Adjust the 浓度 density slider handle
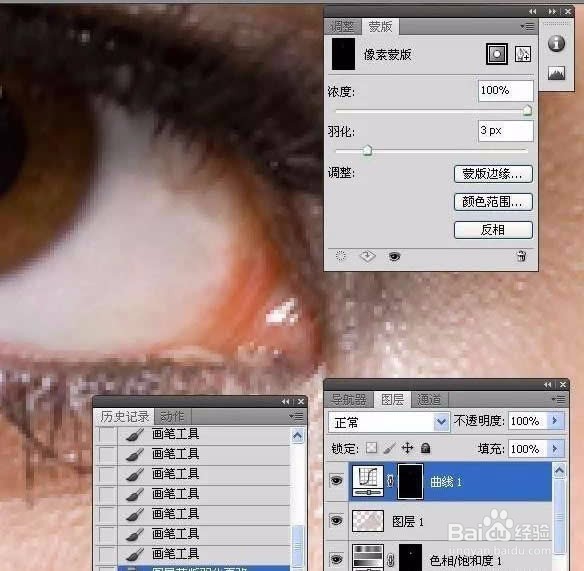 [527, 110]
